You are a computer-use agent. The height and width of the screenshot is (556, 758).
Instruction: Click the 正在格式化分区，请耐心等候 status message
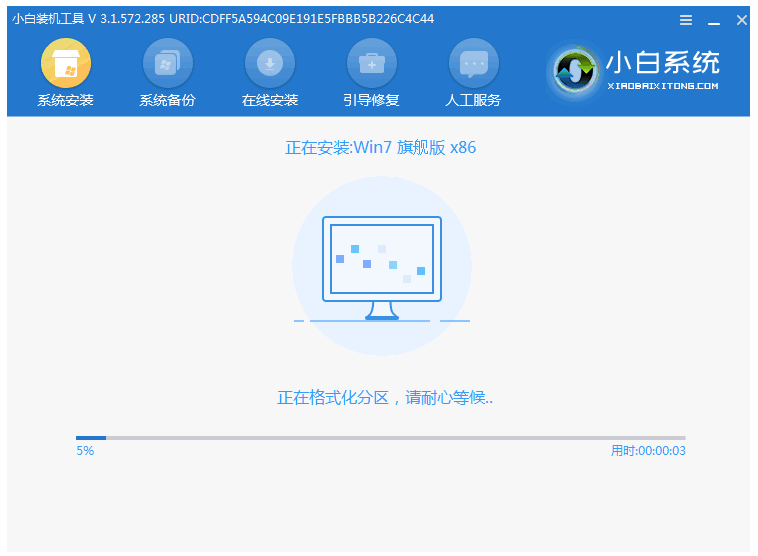point(385,398)
